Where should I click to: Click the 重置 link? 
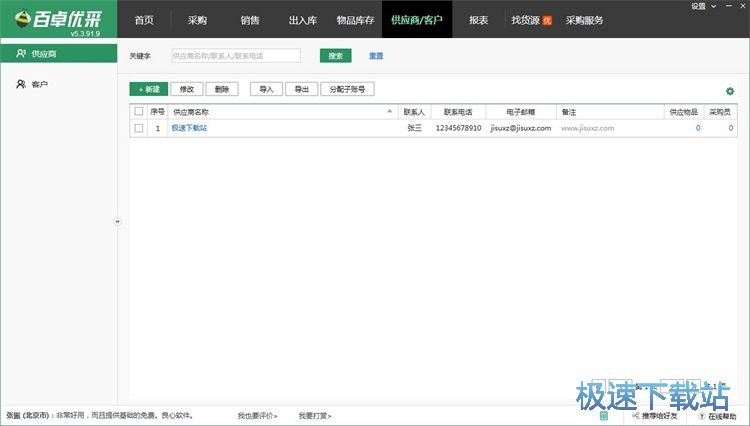[x=376, y=56]
